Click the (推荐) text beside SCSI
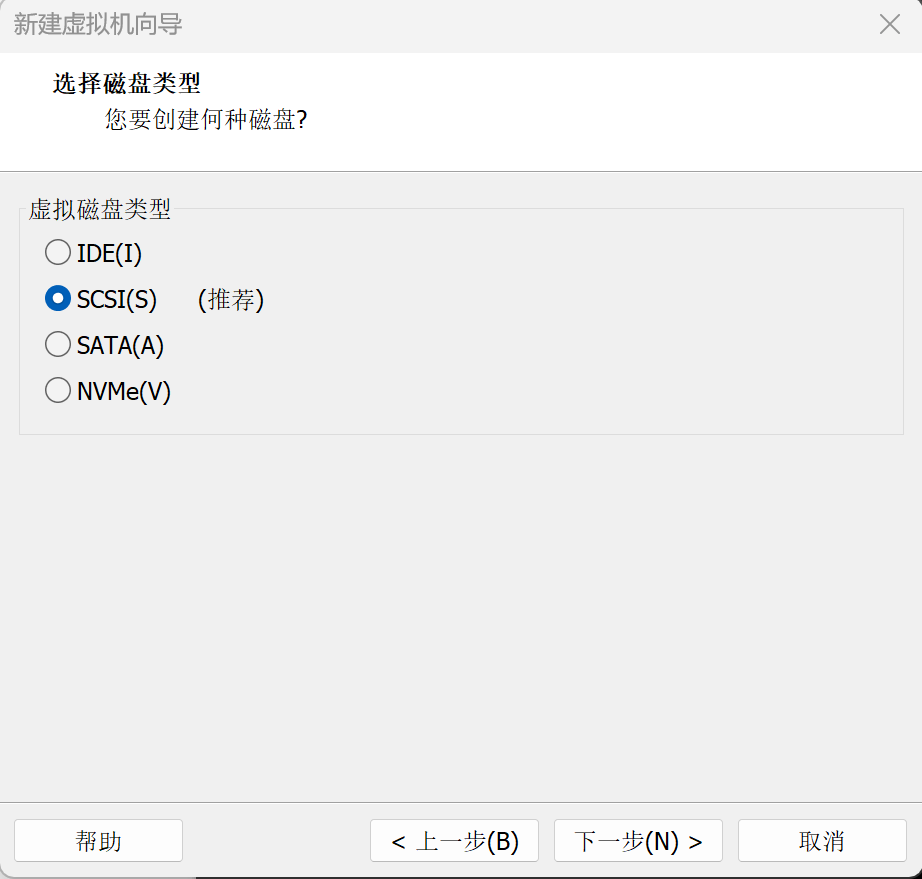The image size is (922, 879). point(230,299)
